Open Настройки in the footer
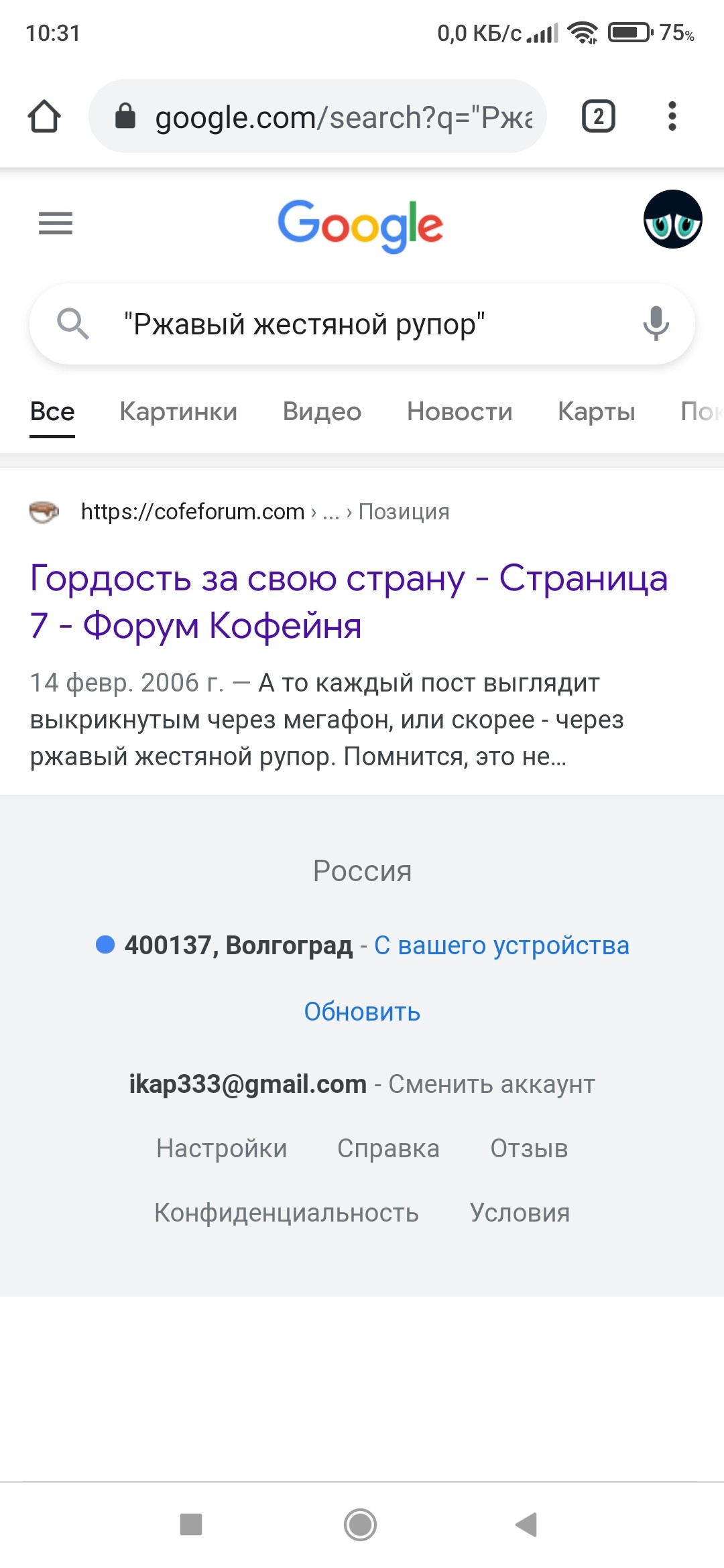Screen dimensions: 724x1568 pyautogui.click(x=221, y=1149)
